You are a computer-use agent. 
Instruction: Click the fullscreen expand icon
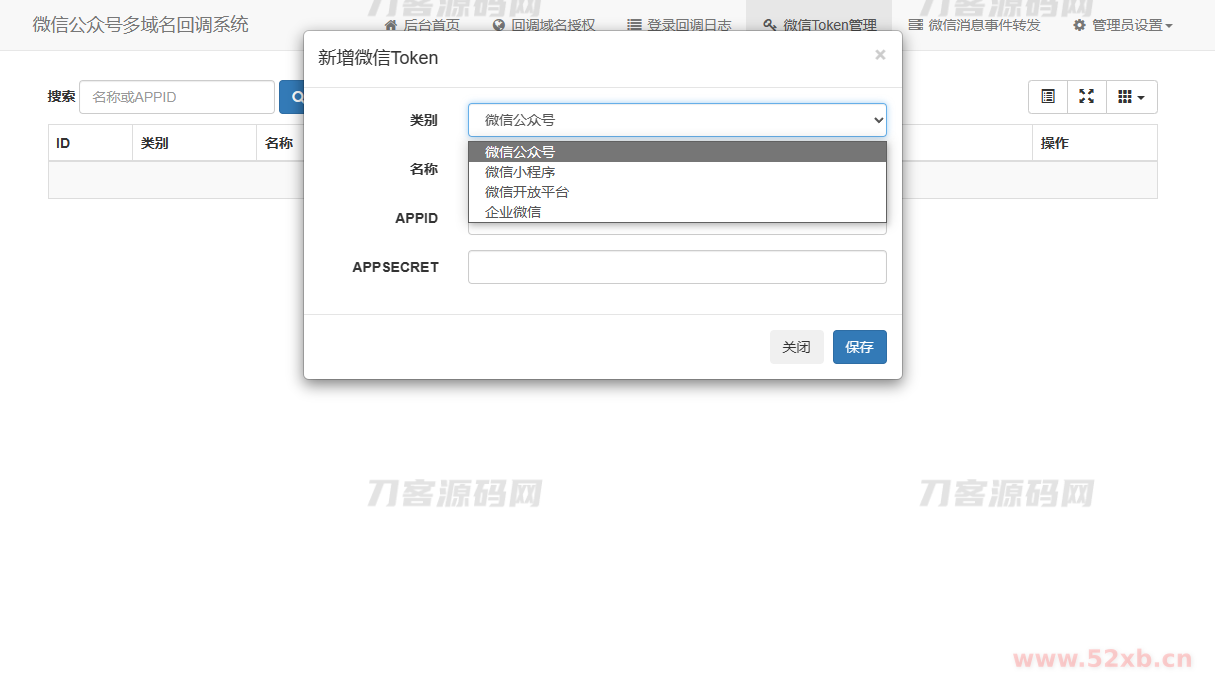1087,97
